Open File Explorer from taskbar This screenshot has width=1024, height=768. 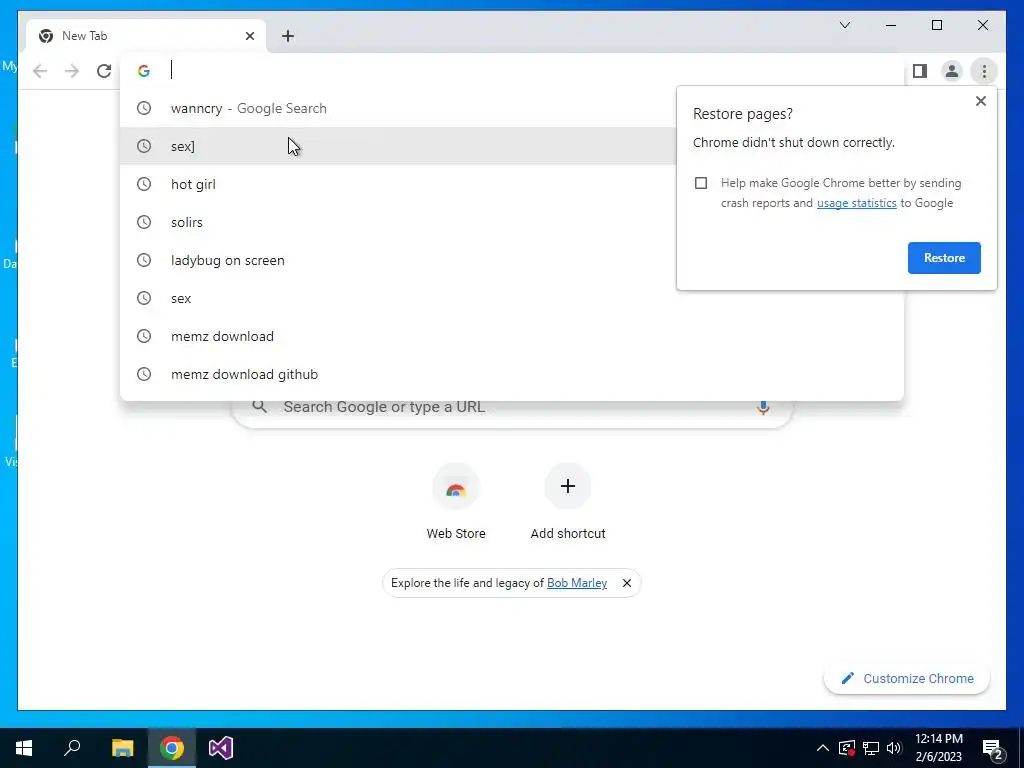[x=122, y=748]
